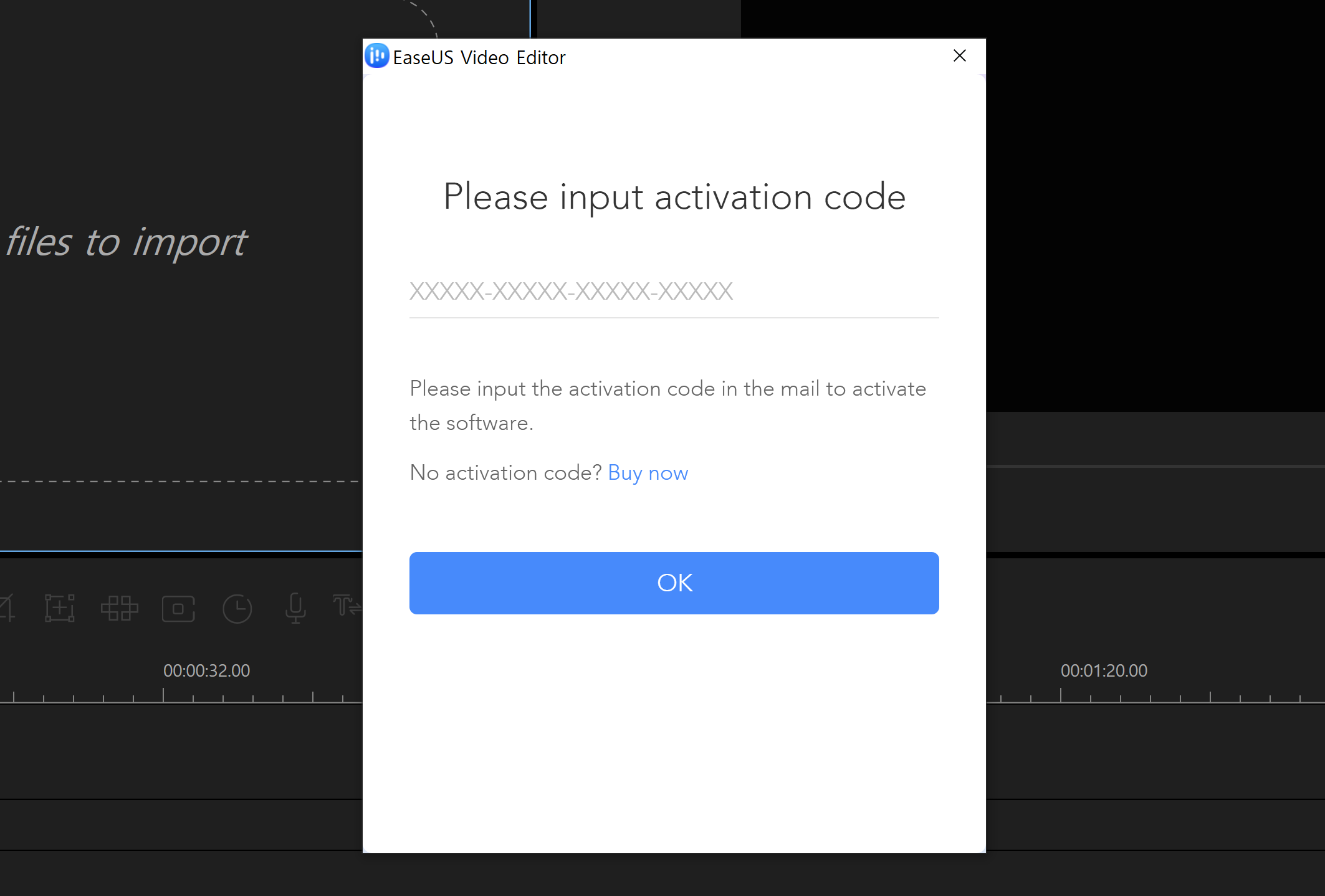1325x896 pixels.
Task: Click the 'No activation code?' text
Action: [x=505, y=473]
